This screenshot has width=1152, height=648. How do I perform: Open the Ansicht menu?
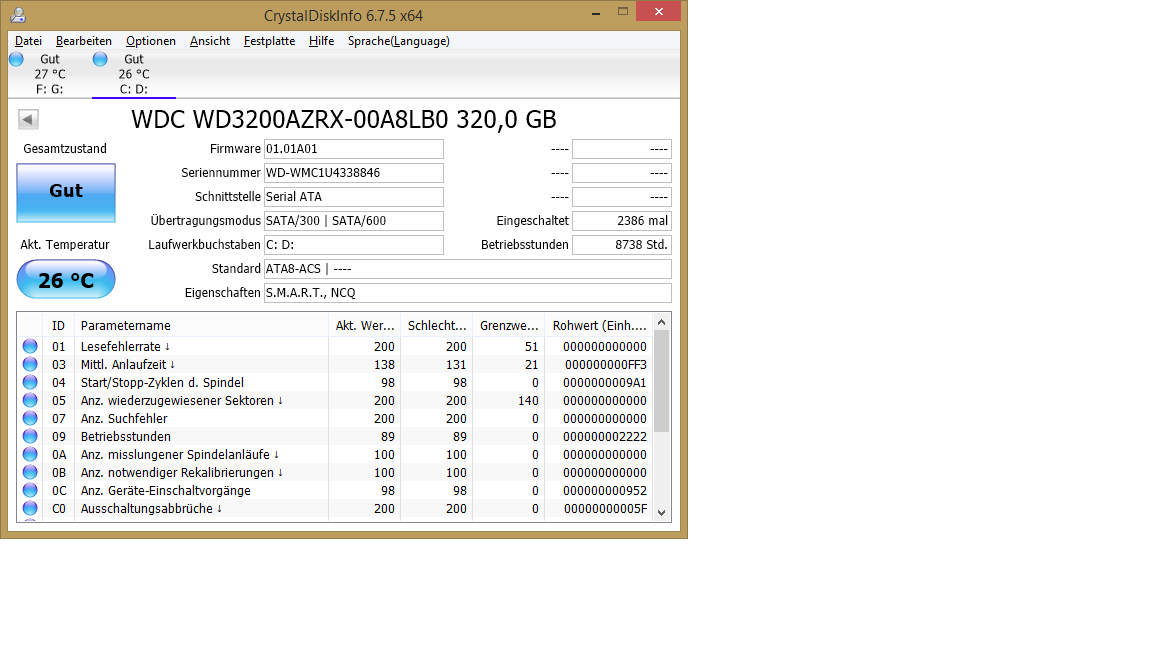[x=210, y=41]
